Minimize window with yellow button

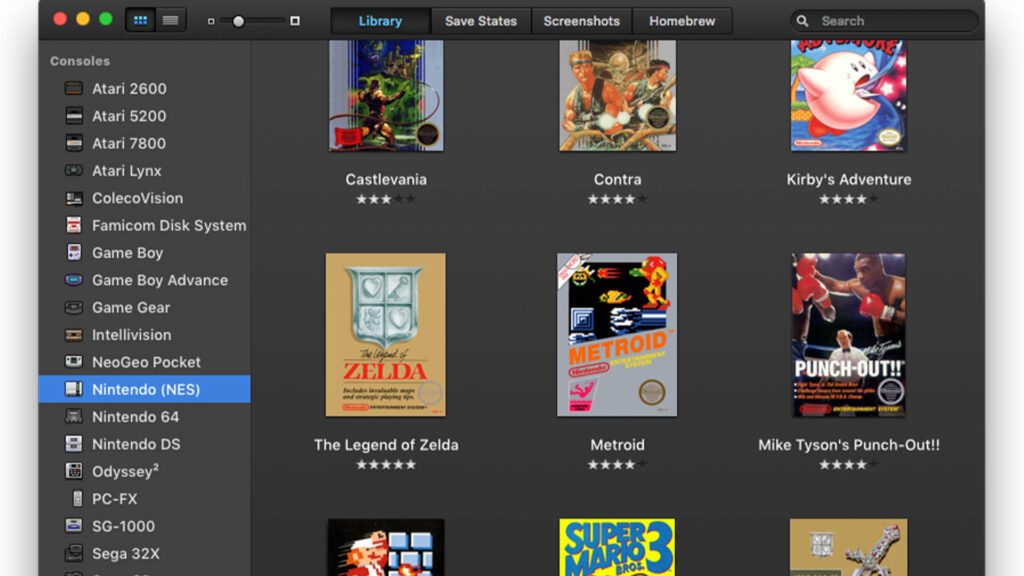pos(83,19)
